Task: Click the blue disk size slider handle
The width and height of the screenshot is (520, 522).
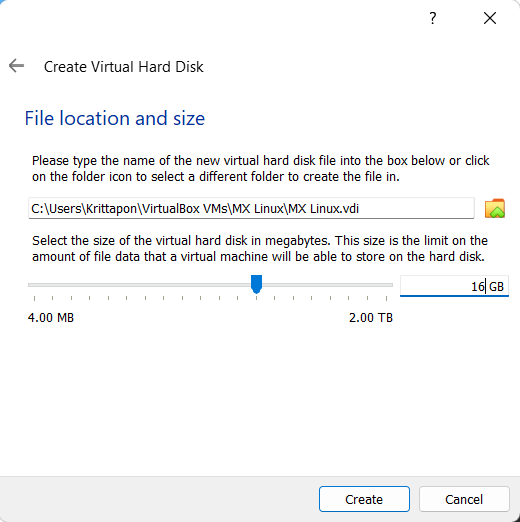Action: [x=256, y=284]
